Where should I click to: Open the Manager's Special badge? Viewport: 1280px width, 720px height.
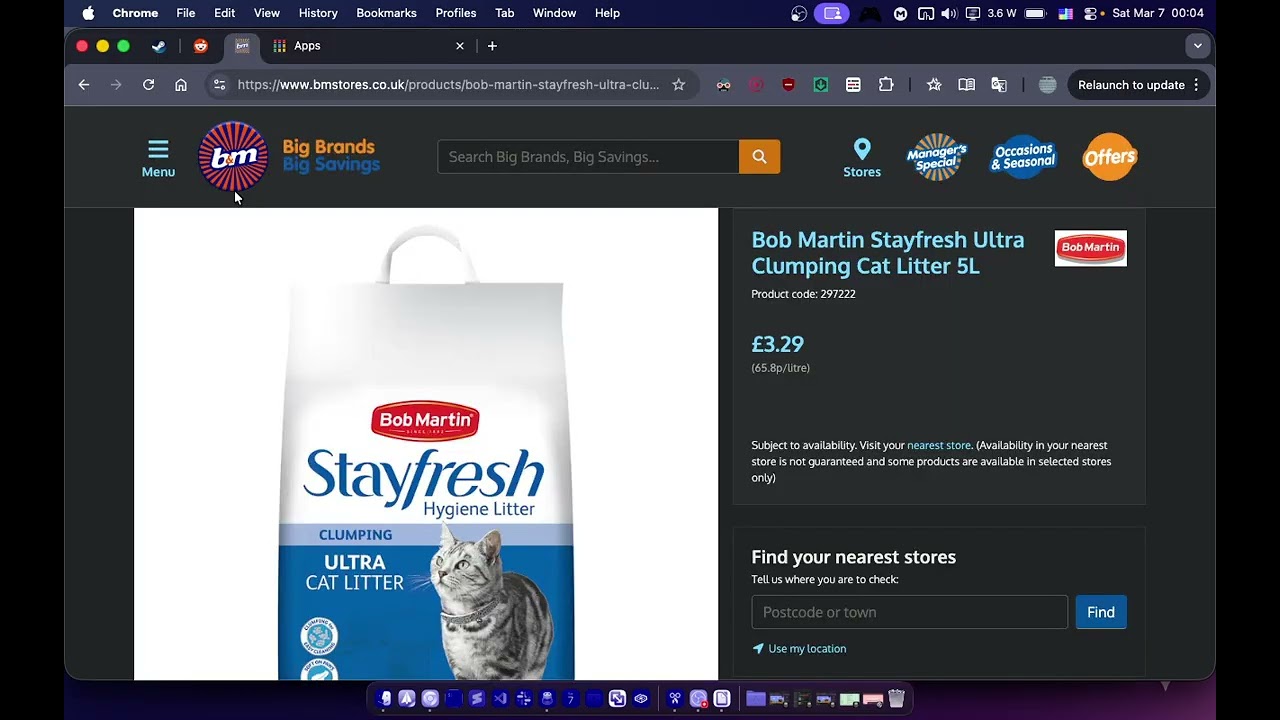[x=937, y=157]
